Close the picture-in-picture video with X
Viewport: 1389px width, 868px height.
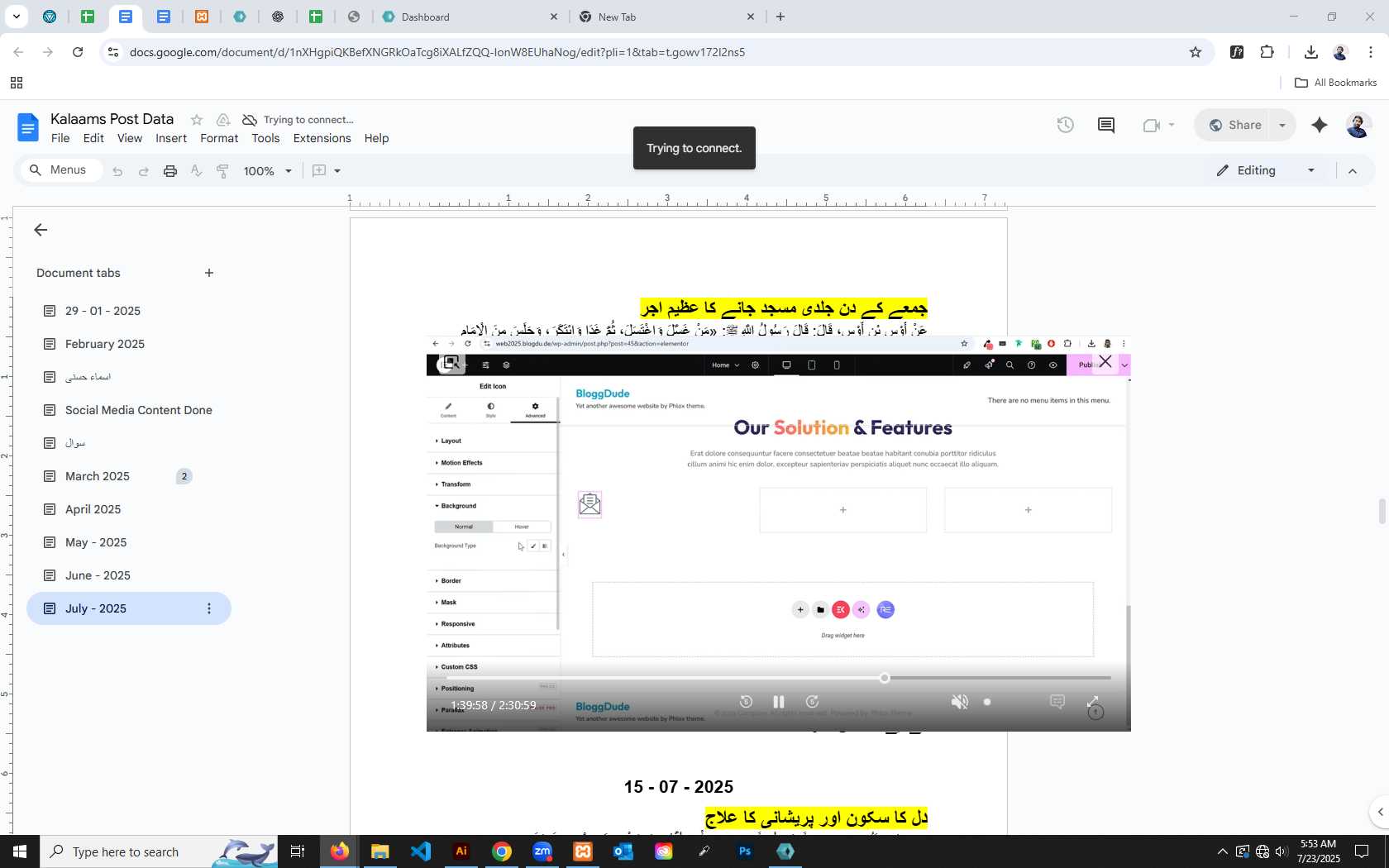[x=1105, y=361]
